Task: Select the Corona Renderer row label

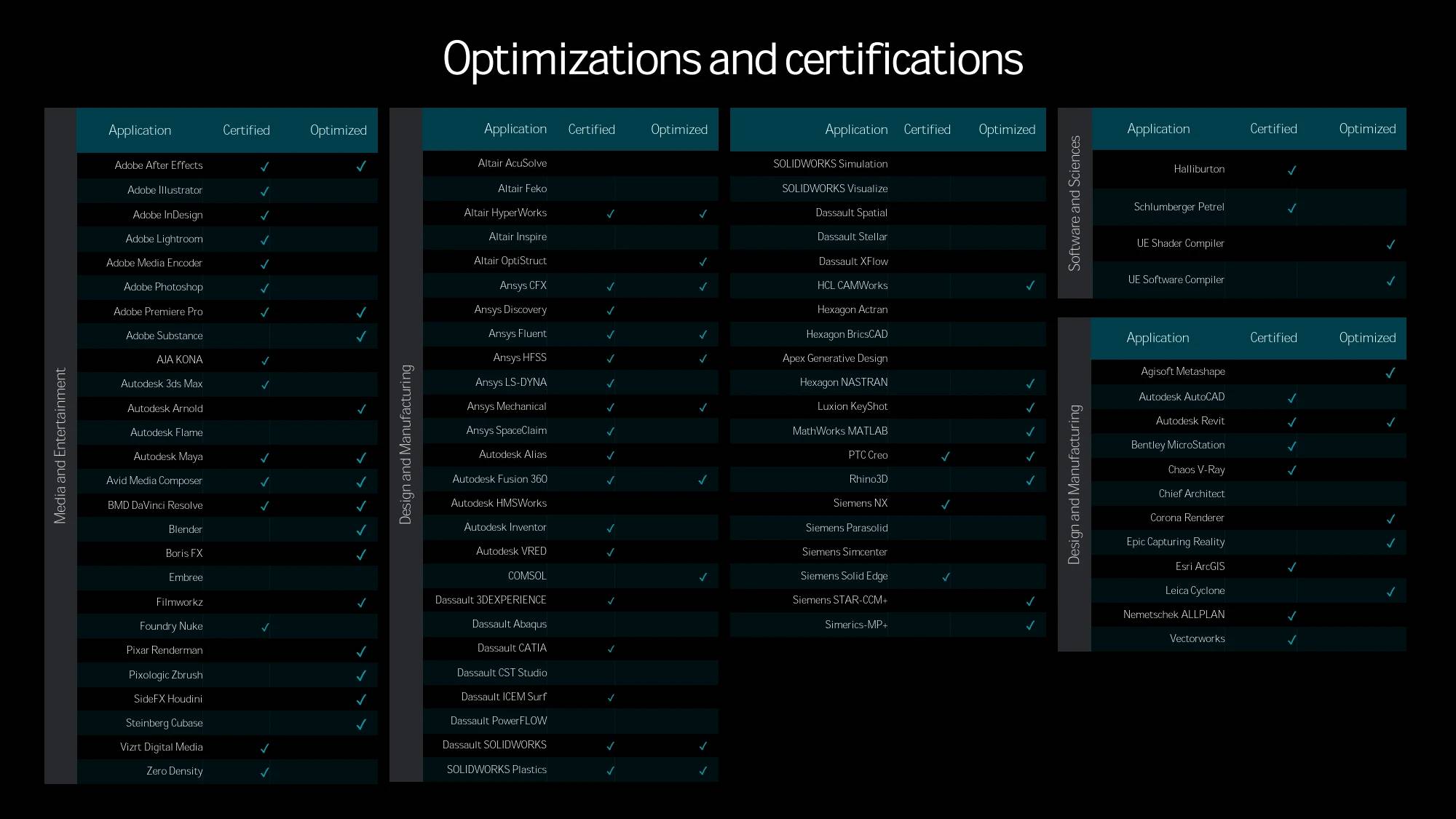Action: coord(1187,518)
